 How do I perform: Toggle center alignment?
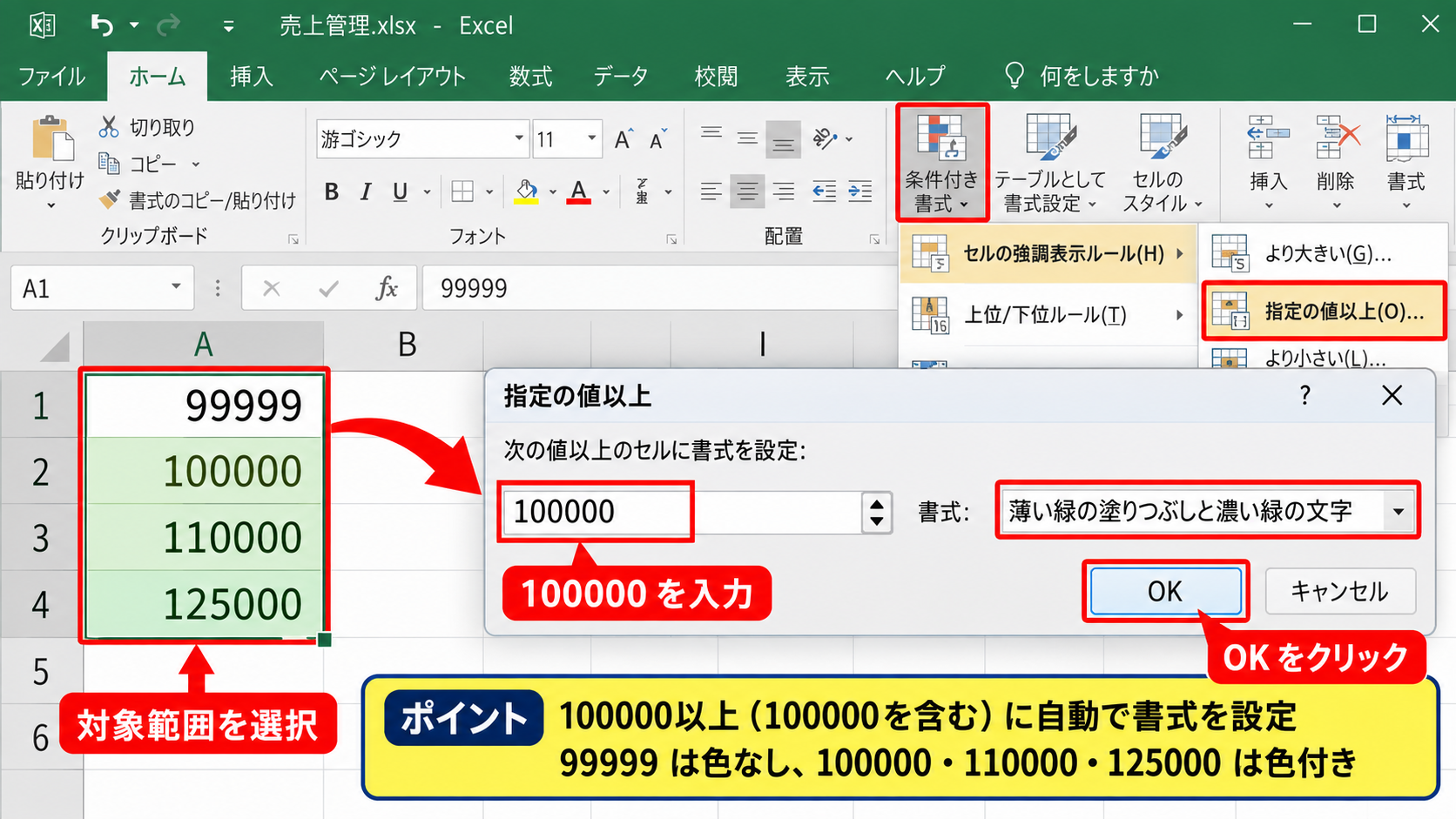(x=747, y=191)
